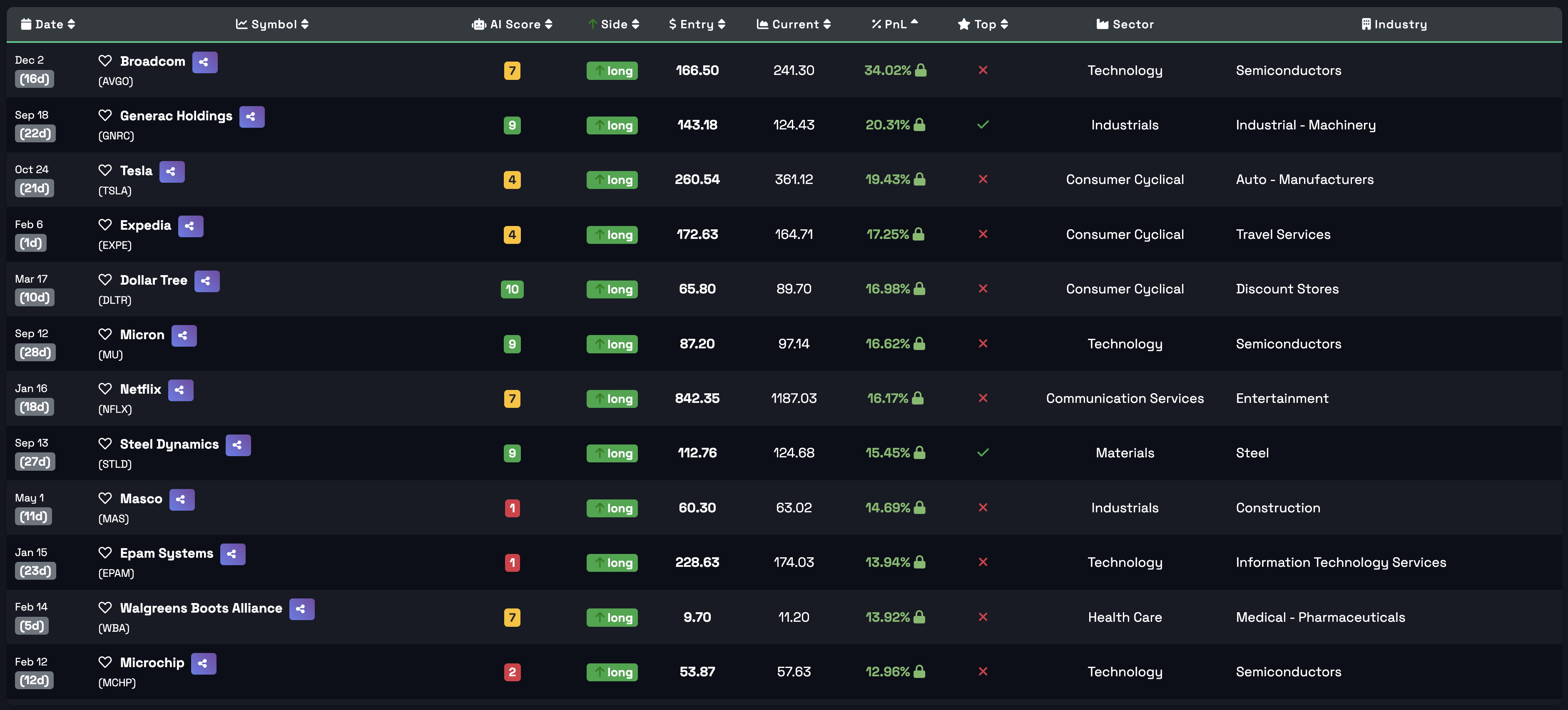Click the (16d) duration badge for Broadcom
The height and width of the screenshot is (710, 1568).
34,79
